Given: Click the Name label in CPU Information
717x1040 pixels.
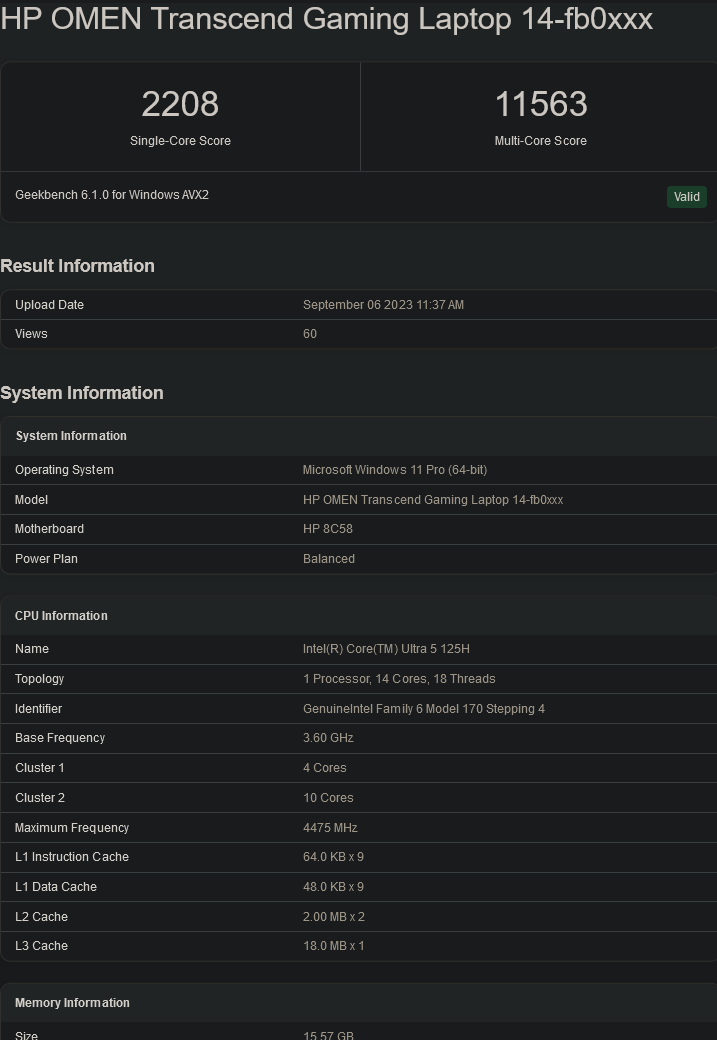Looking at the screenshot, I should (32, 649).
